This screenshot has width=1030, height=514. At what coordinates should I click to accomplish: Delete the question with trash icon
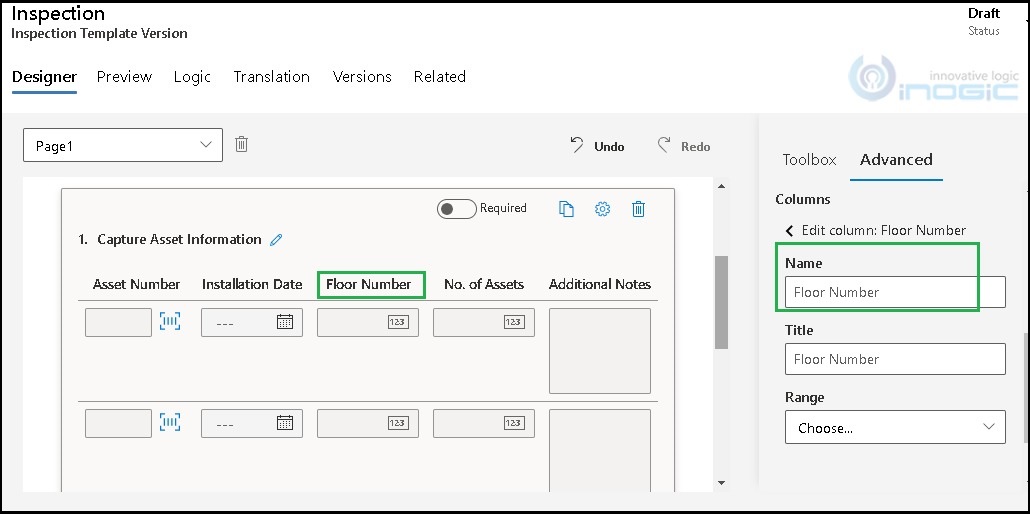pos(638,209)
